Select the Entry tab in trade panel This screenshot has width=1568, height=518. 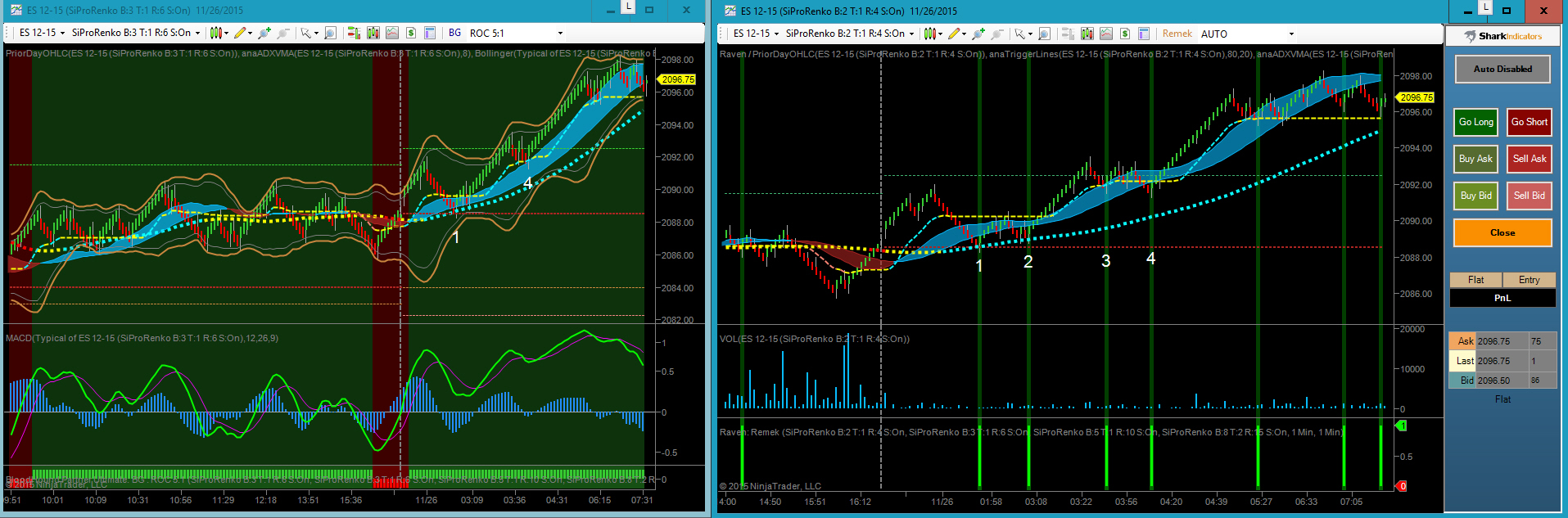[1529, 280]
